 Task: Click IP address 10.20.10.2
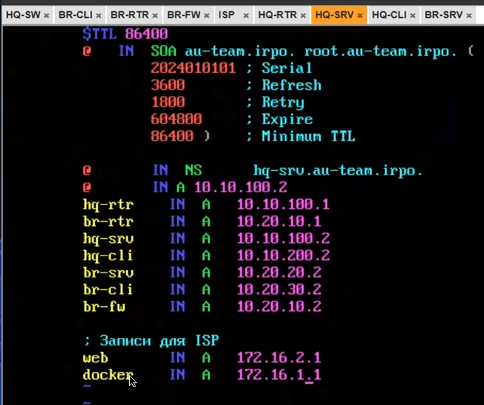click(279, 307)
